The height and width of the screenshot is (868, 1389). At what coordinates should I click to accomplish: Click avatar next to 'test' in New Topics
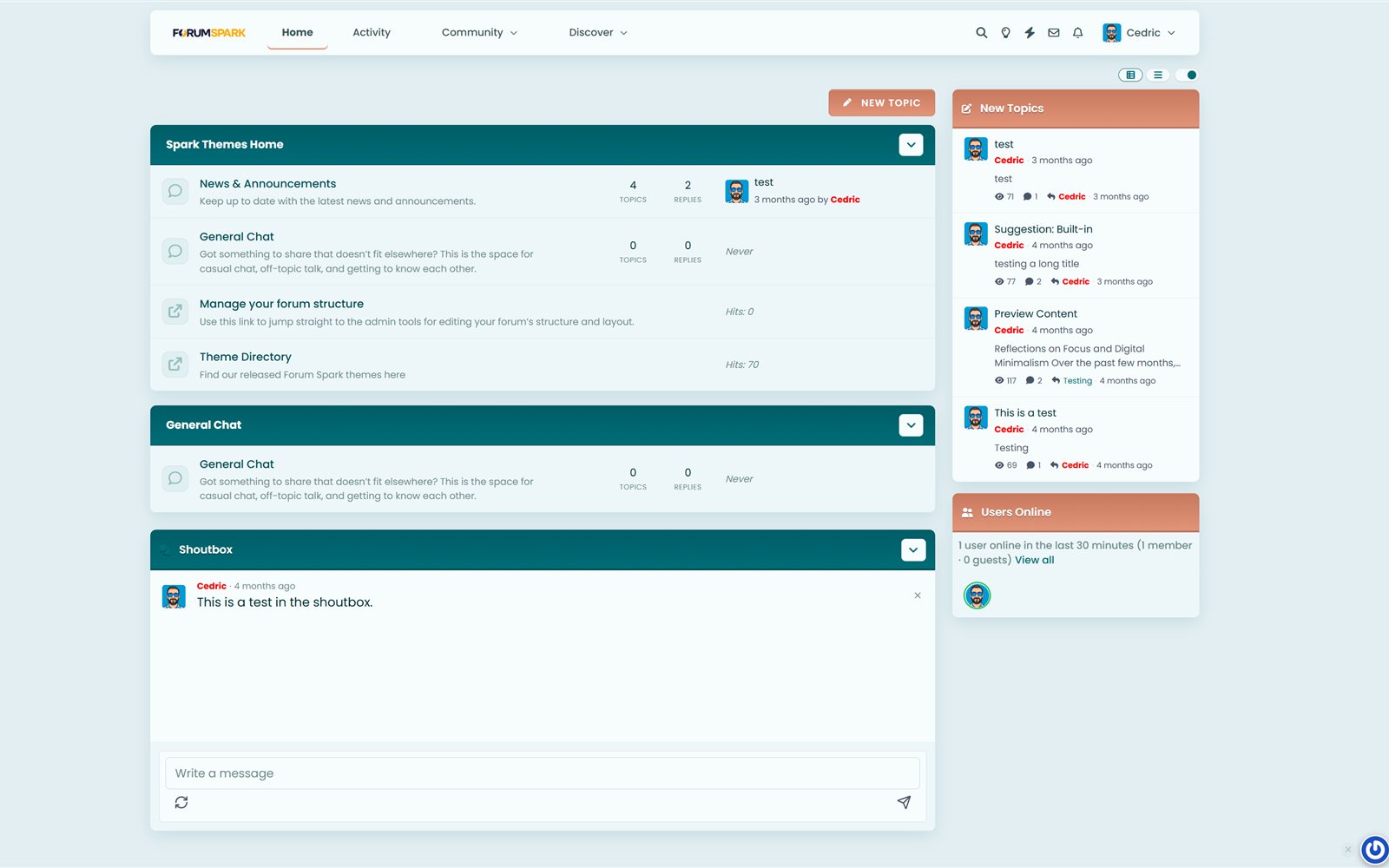(x=976, y=149)
